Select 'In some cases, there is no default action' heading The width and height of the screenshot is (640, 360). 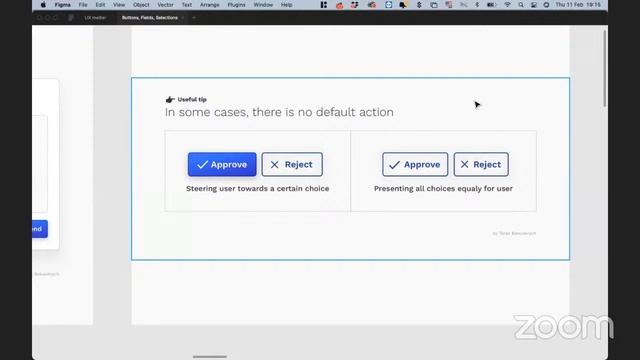[279, 112]
